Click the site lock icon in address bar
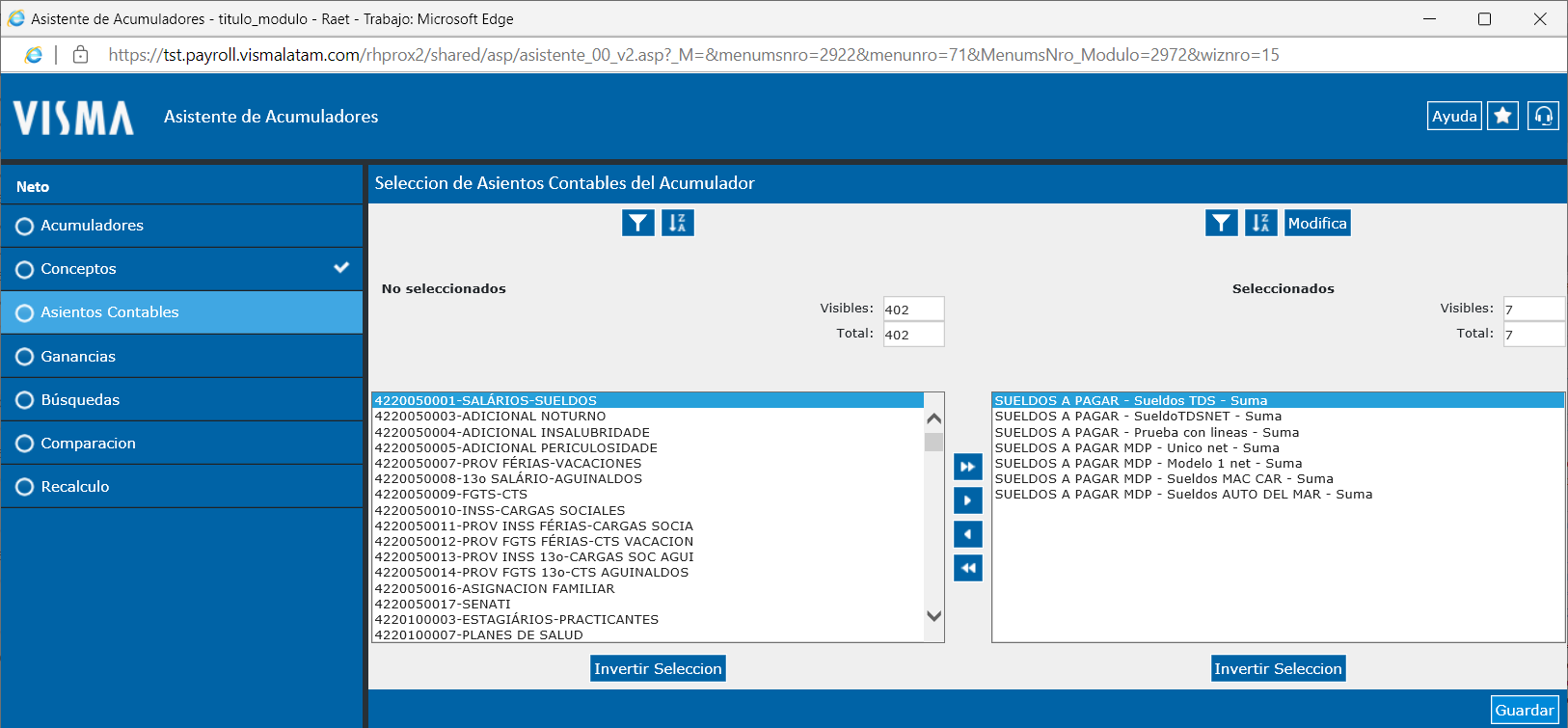1568x728 pixels. pyautogui.click(x=81, y=55)
